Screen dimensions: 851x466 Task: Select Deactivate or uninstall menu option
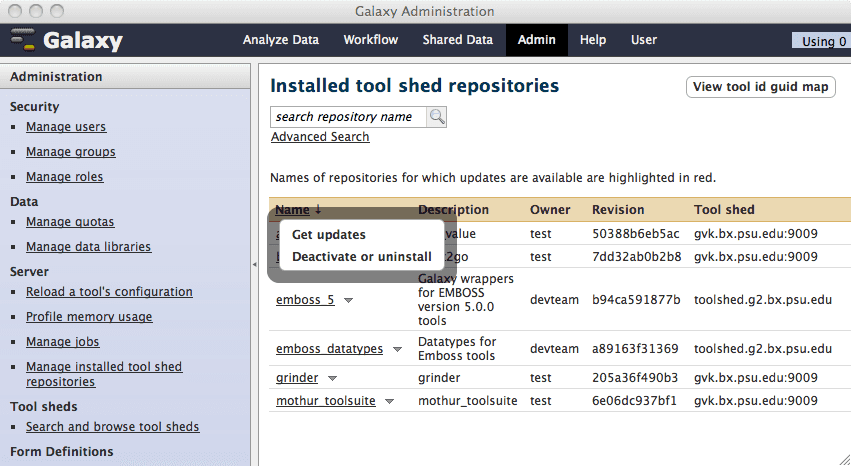pyautogui.click(x=361, y=257)
